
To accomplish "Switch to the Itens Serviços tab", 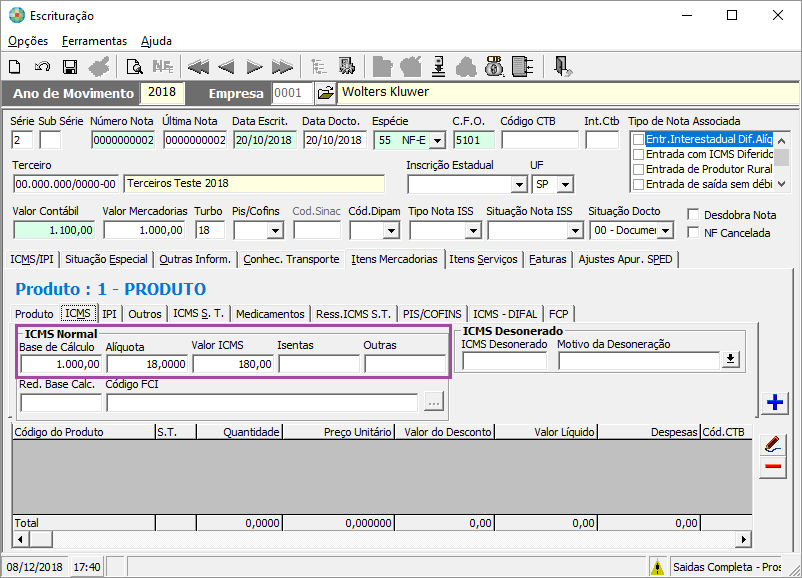I will point(483,259).
